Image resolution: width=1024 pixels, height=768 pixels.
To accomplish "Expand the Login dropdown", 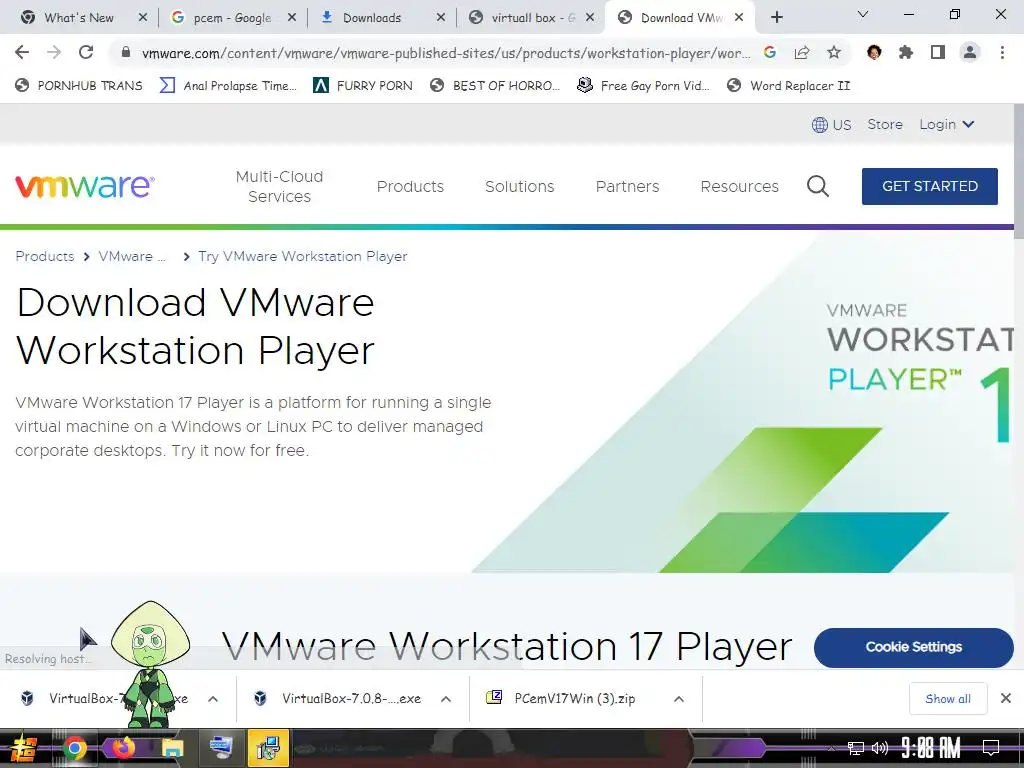I will (947, 125).
